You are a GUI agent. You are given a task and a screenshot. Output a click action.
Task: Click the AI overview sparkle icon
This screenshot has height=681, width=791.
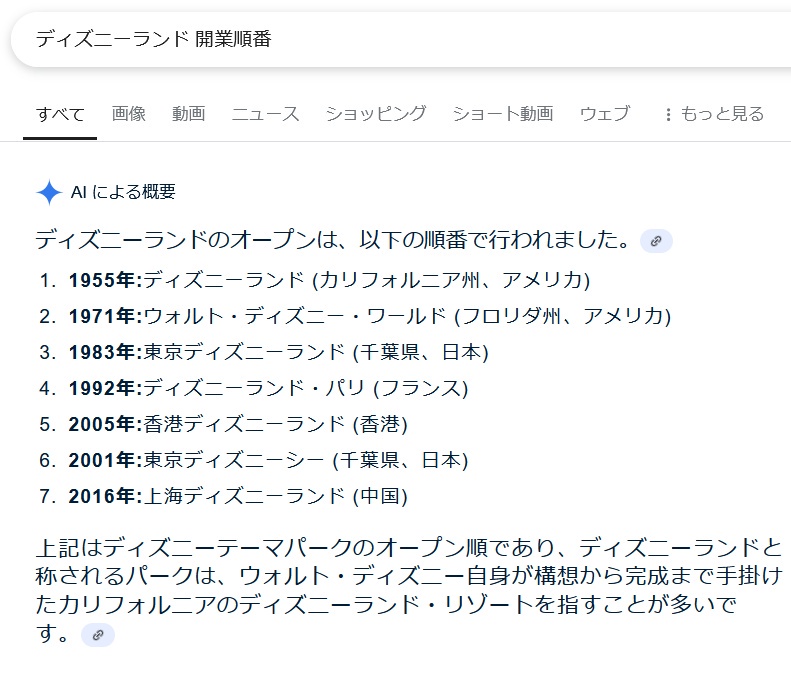point(49,192)
